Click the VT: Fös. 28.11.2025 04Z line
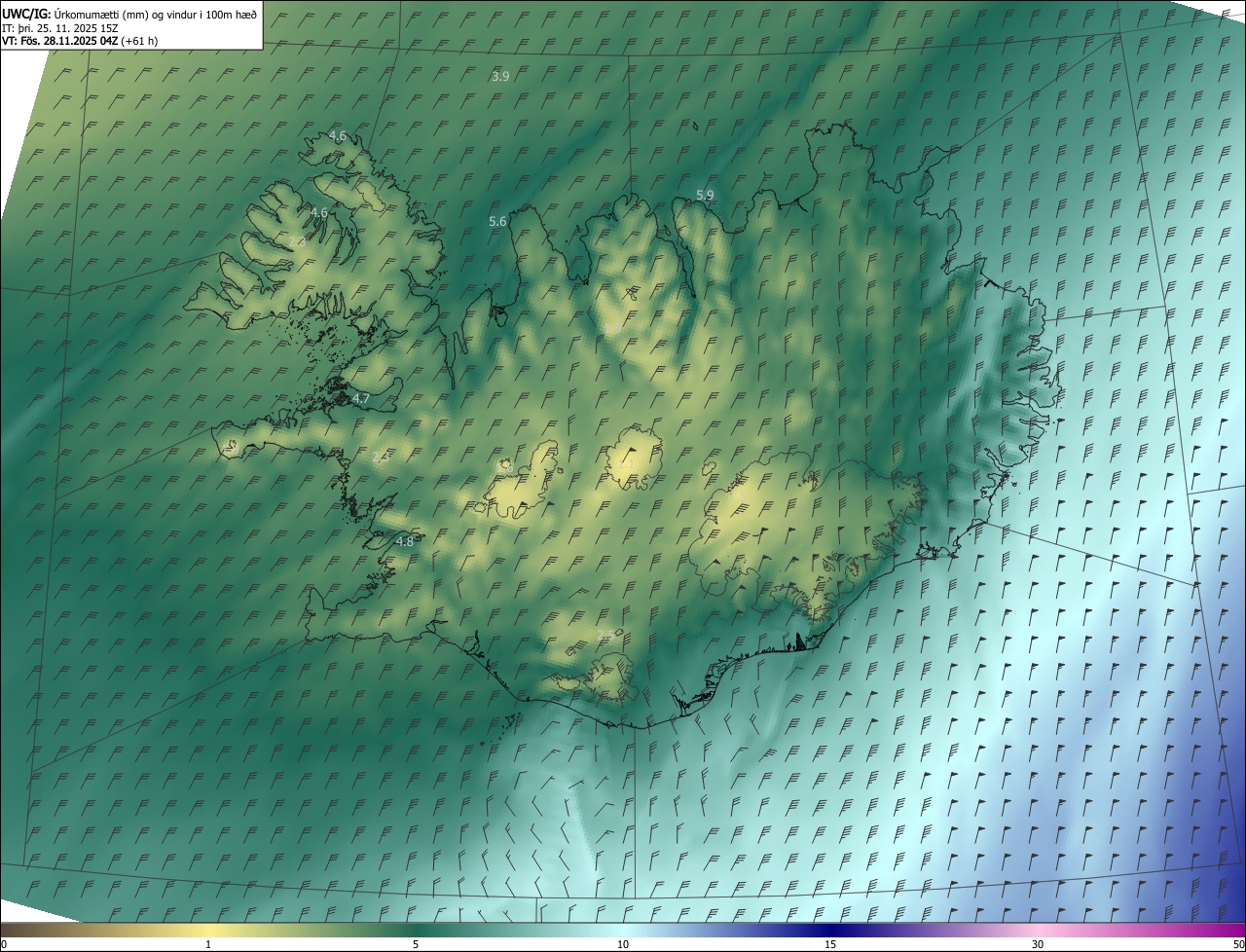The image size is (1246, 952). 59,41
